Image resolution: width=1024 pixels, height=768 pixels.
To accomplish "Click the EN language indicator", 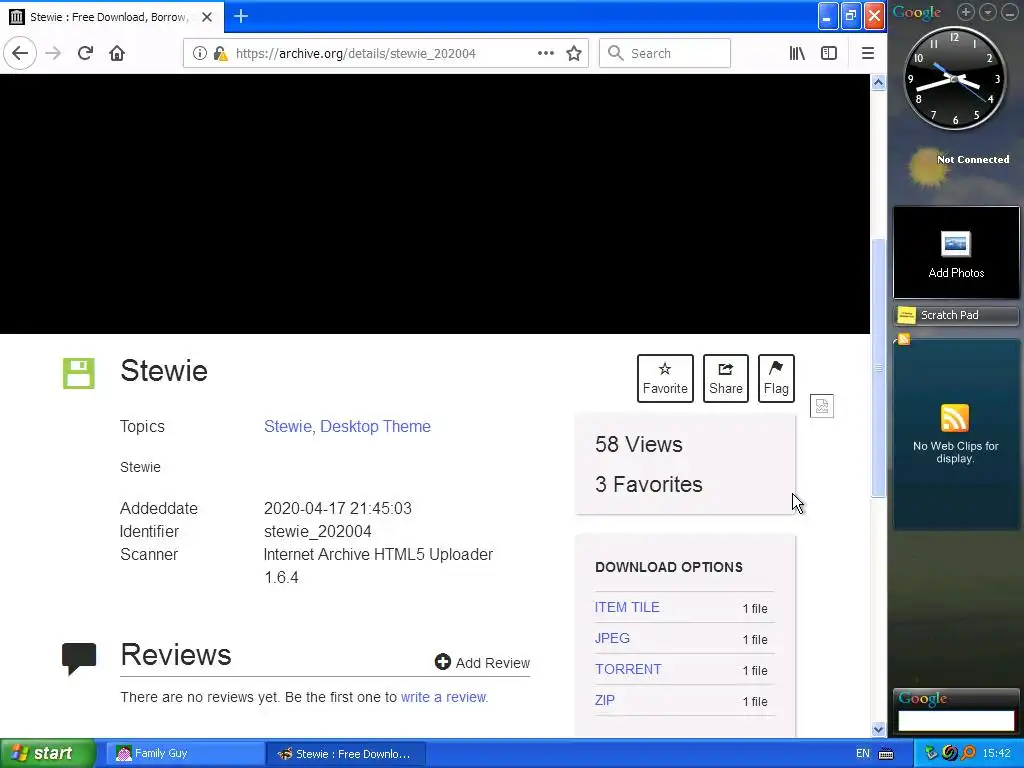I will coord(863,754).
